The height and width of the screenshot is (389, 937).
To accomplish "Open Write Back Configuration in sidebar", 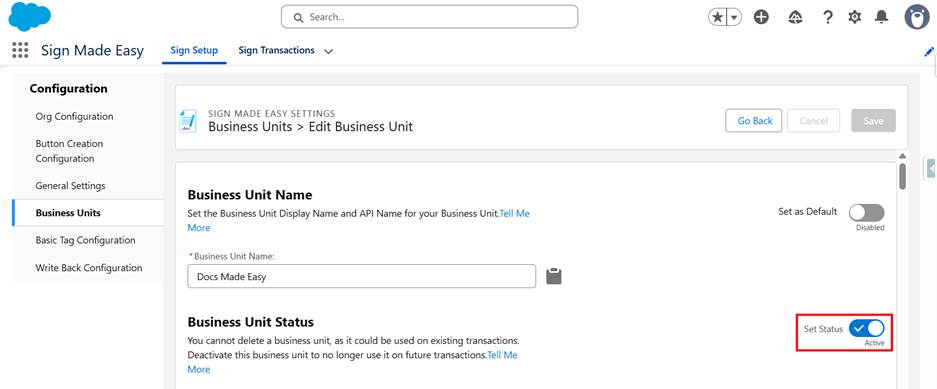I will click(x=88, y=268).
